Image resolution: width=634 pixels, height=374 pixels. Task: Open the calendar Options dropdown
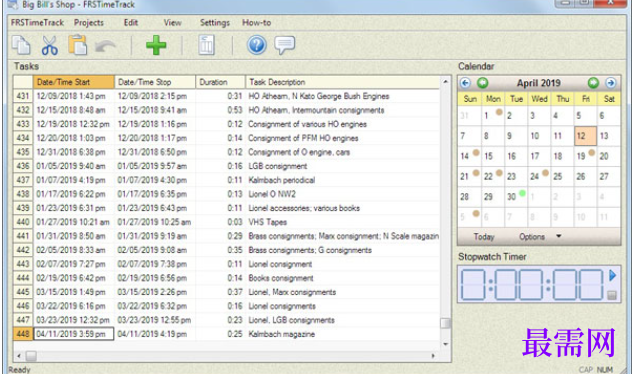coord(540,237)
